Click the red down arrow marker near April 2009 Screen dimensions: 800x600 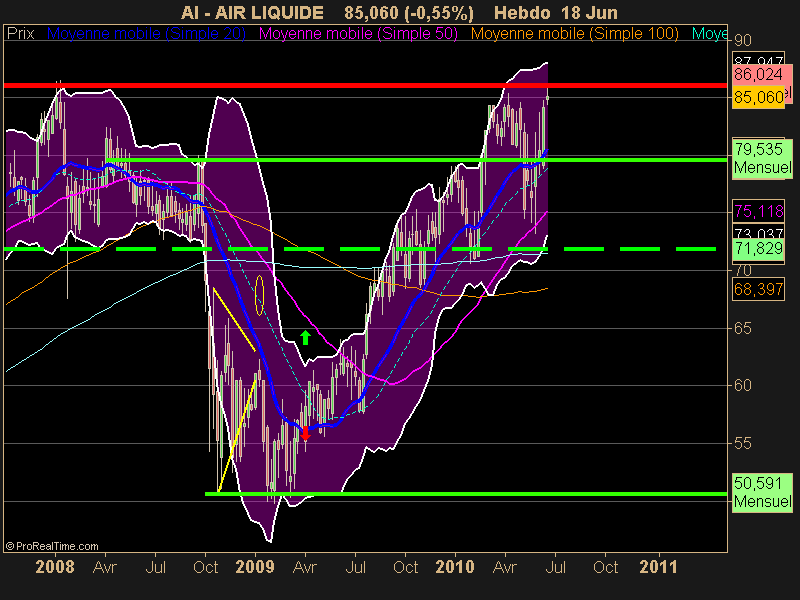coord(305,433)
